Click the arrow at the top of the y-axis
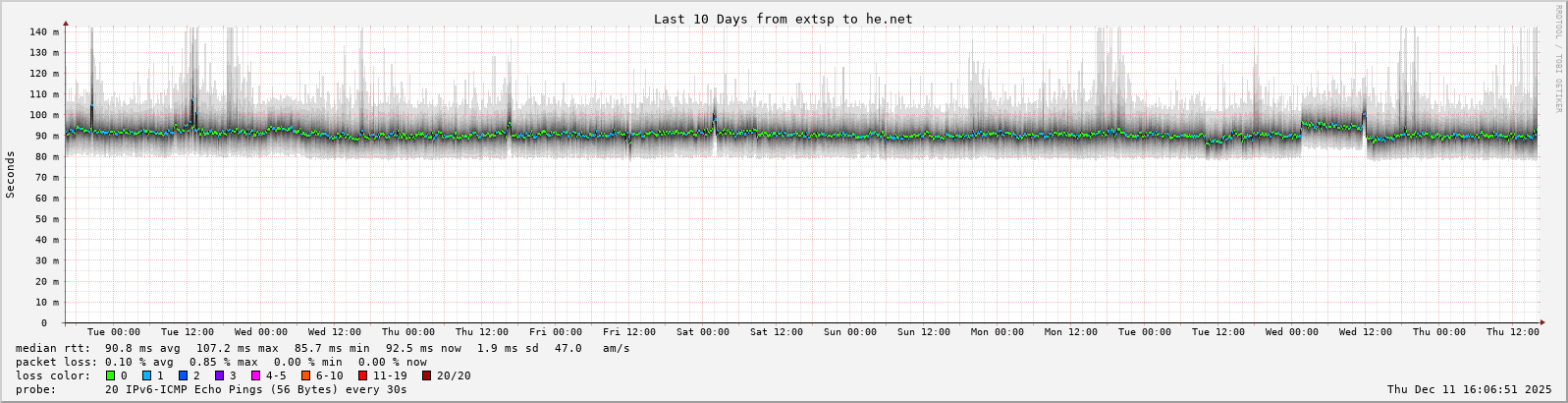Image resolution: width=1568 pixels, height=403 pixels. (x=66, y=22)
